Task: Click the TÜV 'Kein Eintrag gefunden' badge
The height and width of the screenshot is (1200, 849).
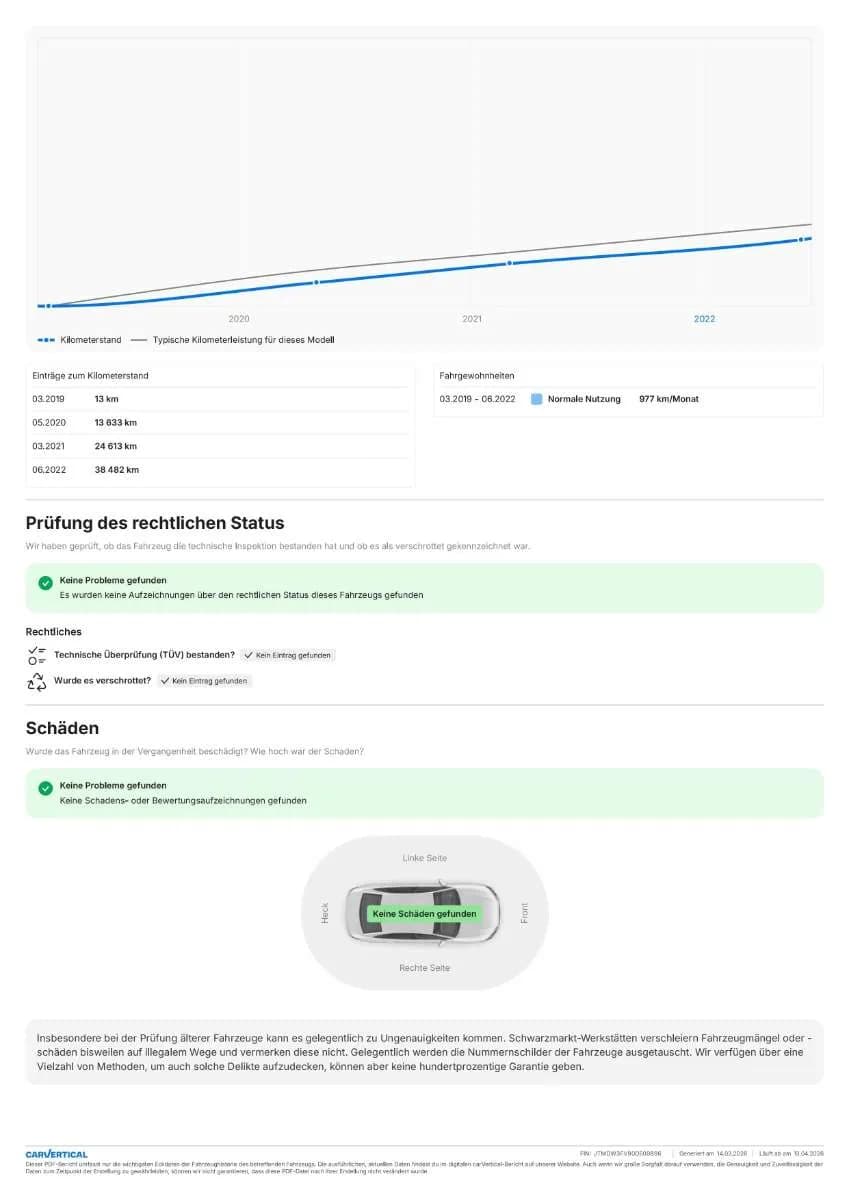Action: click(288, 655)
